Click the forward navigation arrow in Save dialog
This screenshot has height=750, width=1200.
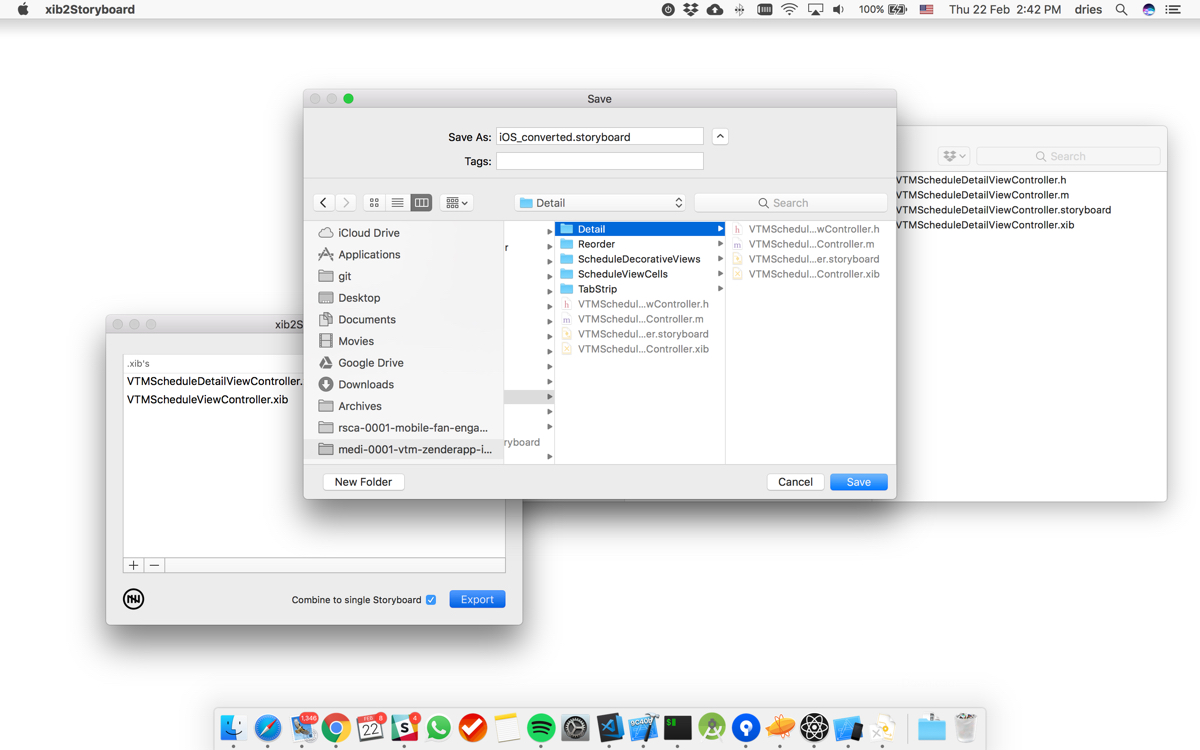click(346, 202)
